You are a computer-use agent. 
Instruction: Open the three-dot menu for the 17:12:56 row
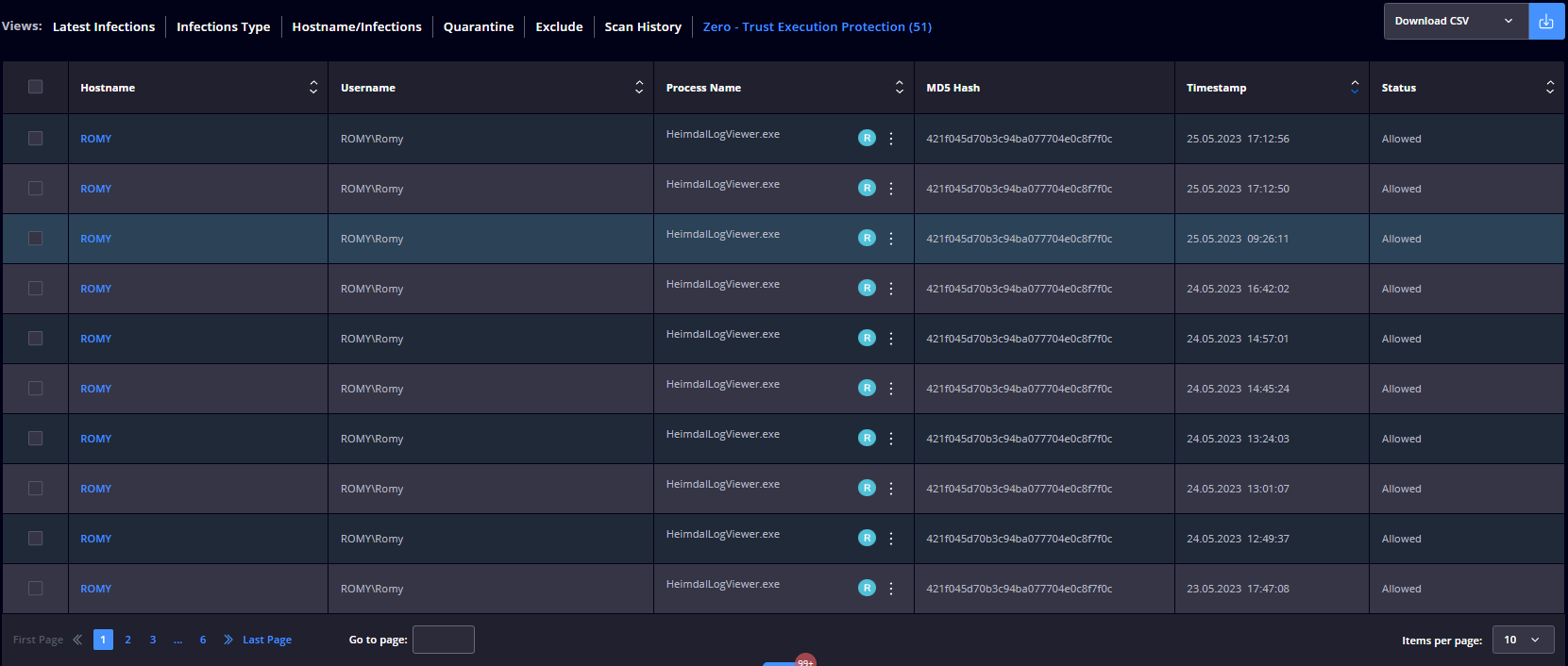(890, 138)
